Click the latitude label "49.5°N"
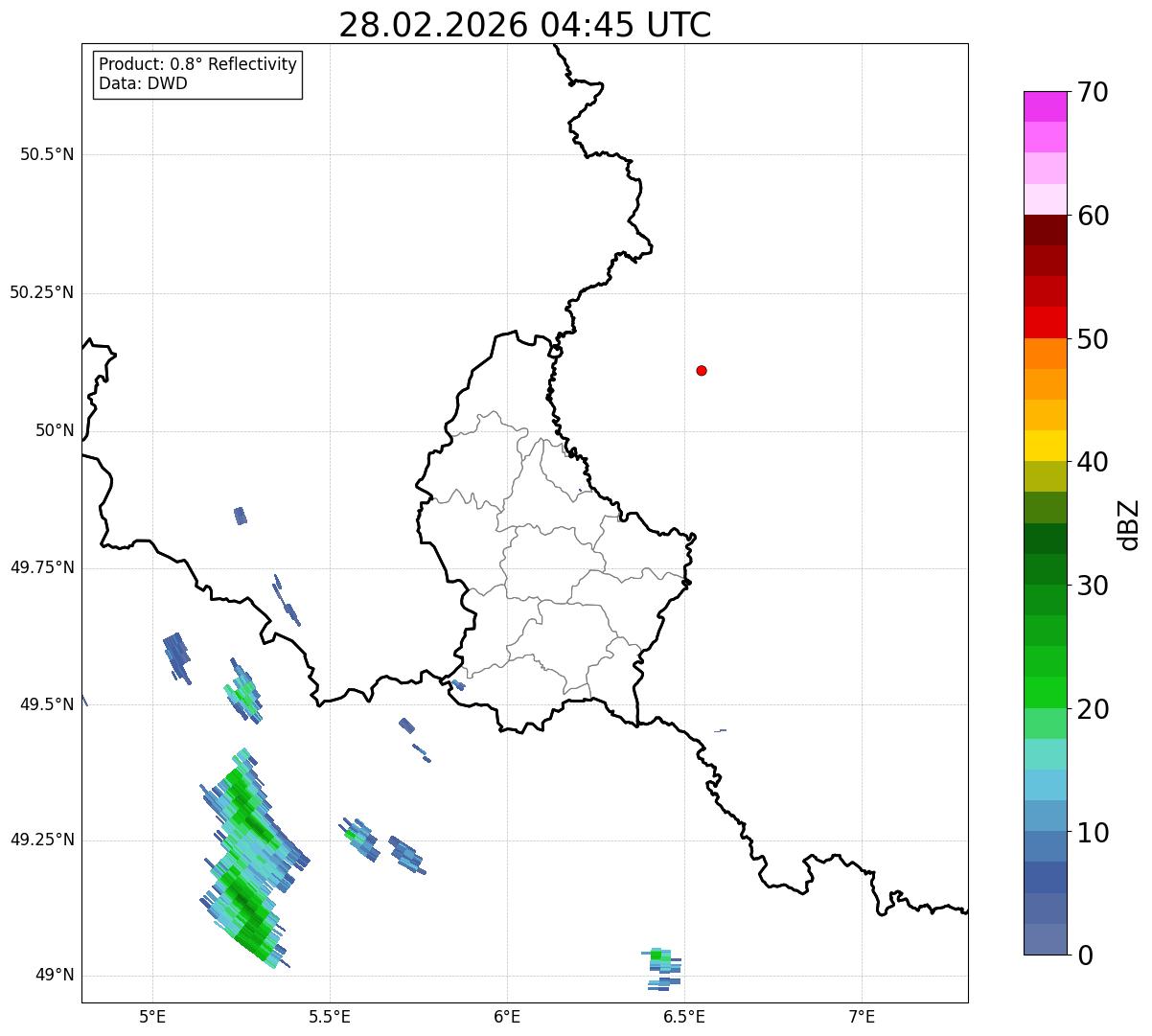This screenshot has height=1036, width=1152. tap(47, 705)
